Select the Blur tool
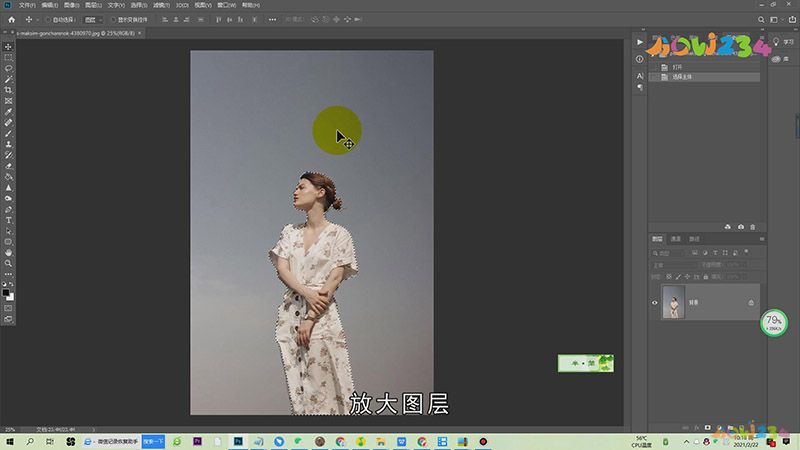Image resolution: width=800 pixels, height=450 pixels. (x=8, y=188)
